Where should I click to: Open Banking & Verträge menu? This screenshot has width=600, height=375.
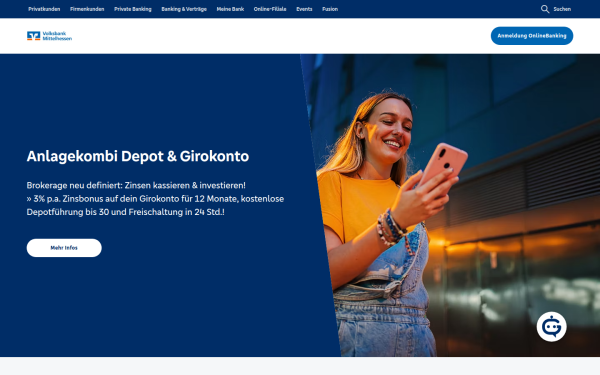click(184, 9)
